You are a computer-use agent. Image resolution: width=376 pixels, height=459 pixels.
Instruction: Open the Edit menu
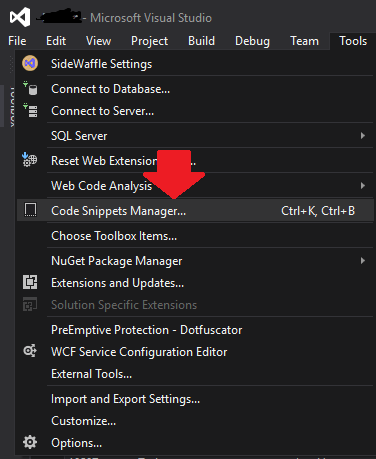coord(56,41)
